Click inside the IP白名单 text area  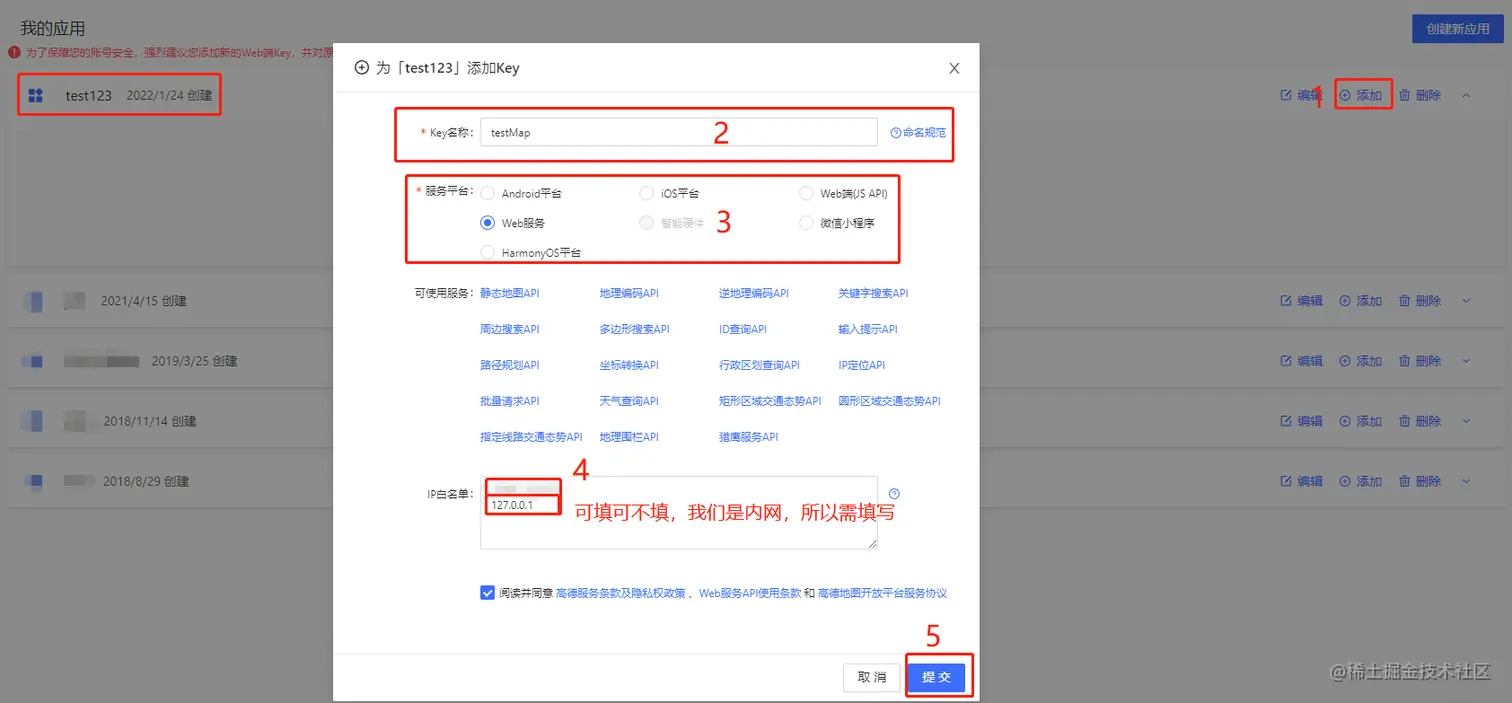pos(679,513)
